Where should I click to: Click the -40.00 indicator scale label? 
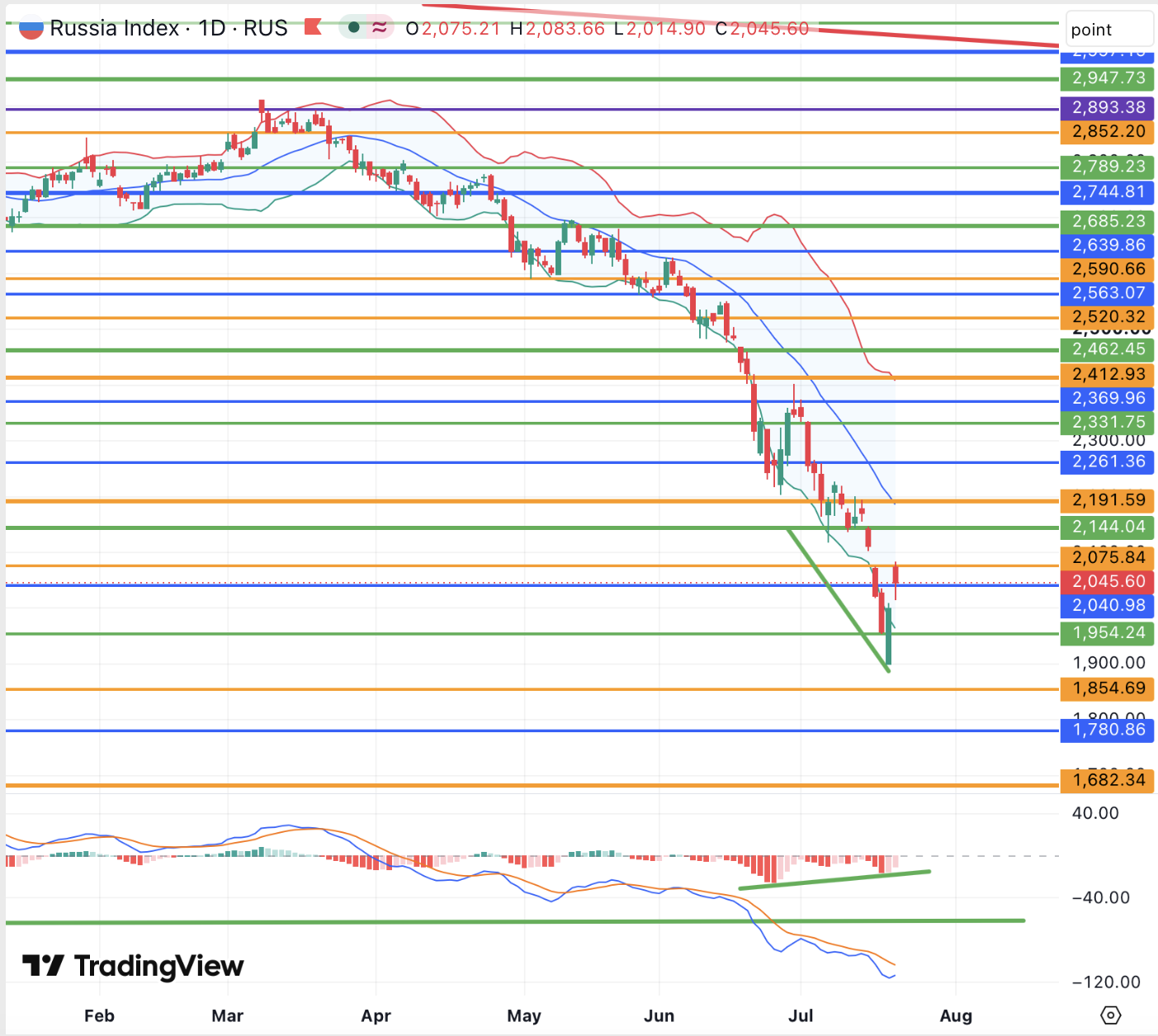[x=1100, y=897]
